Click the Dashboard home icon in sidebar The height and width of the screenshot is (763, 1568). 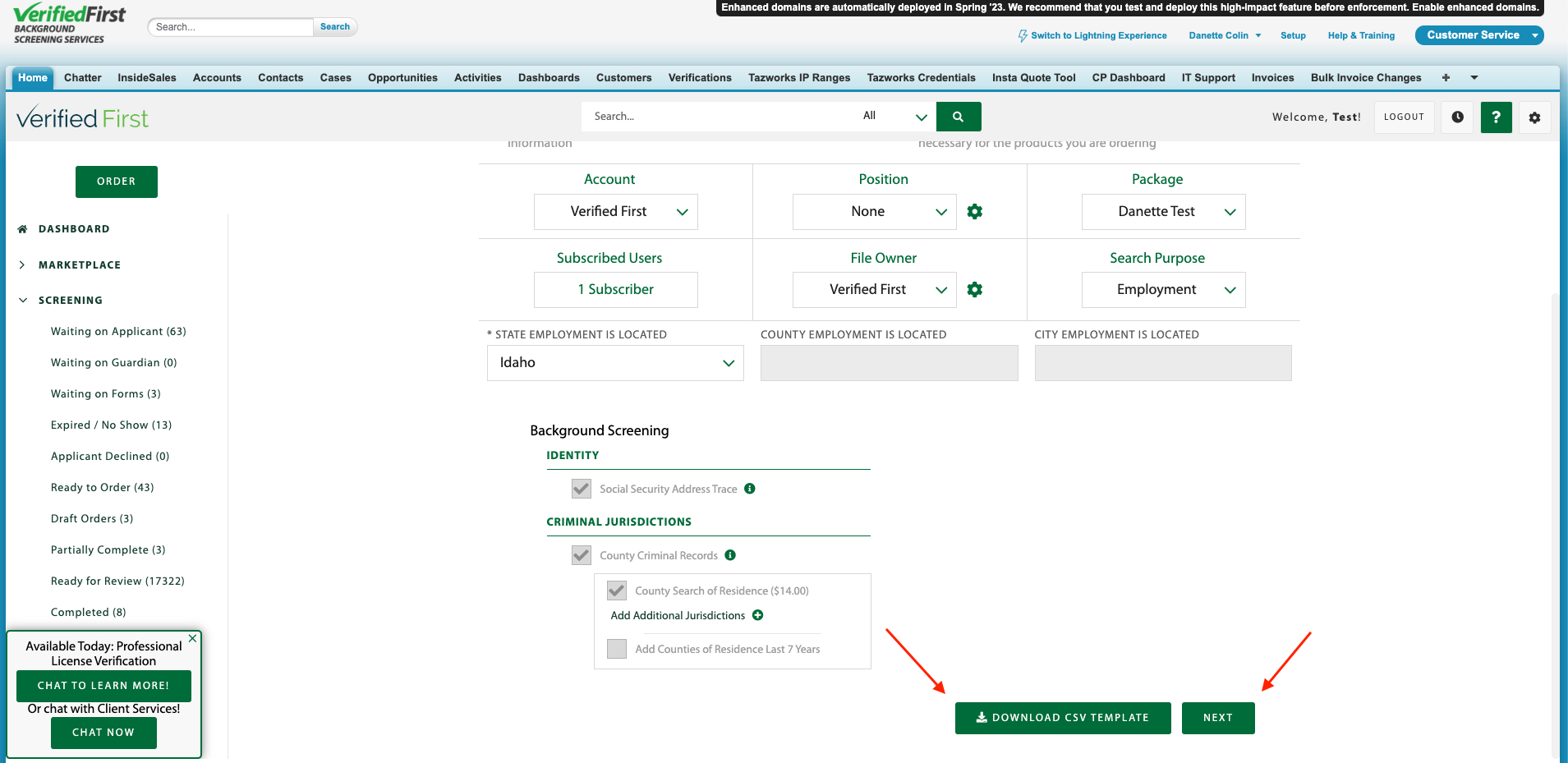pos(23,229)
